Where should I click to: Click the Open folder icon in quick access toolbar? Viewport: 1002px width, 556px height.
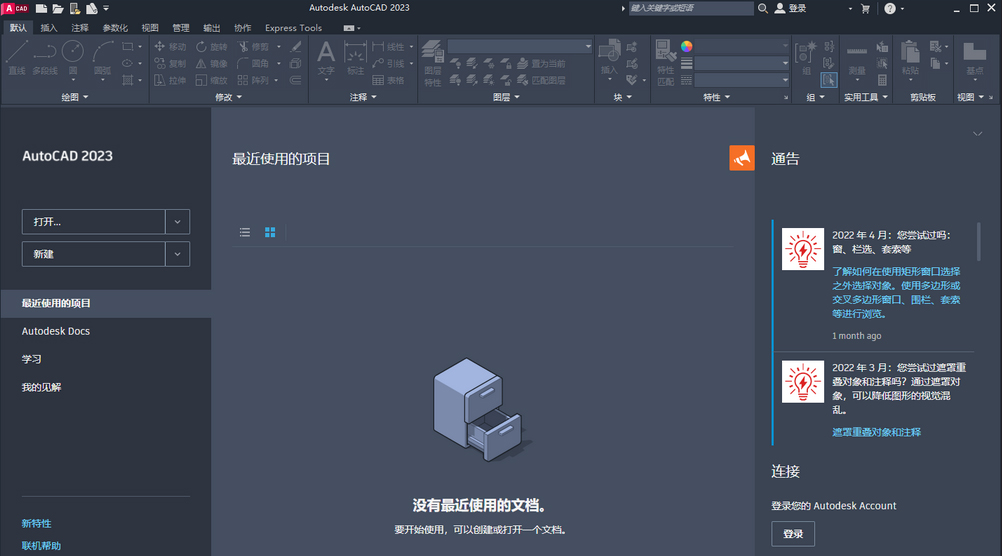pyautogui.click(x=58, y=8)
